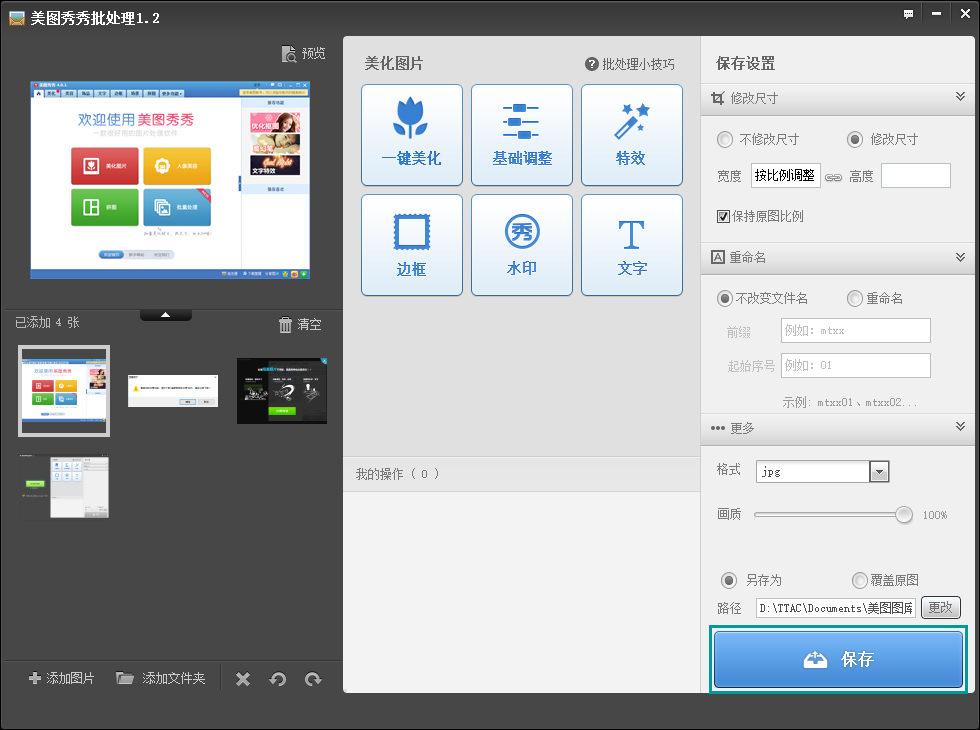Collapse the 重命名 section chevron

click(960, 257)
